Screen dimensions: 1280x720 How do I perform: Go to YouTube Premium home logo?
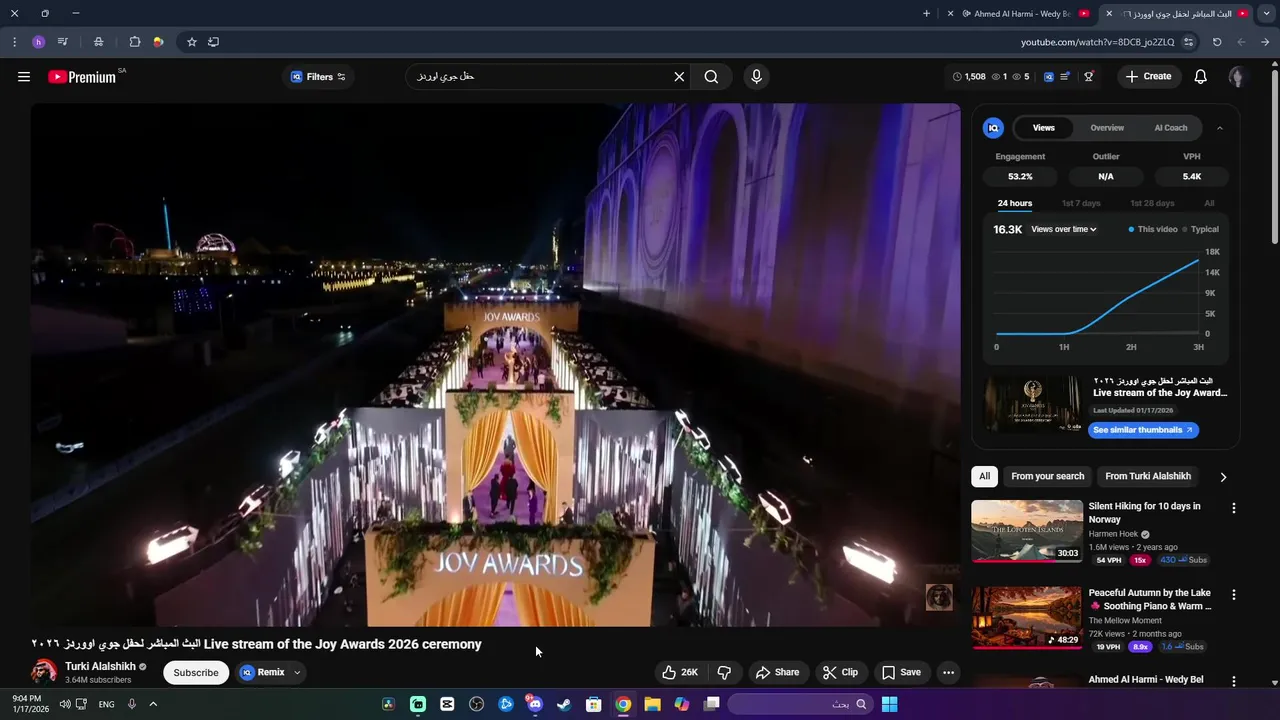click(x=82, y=77)
